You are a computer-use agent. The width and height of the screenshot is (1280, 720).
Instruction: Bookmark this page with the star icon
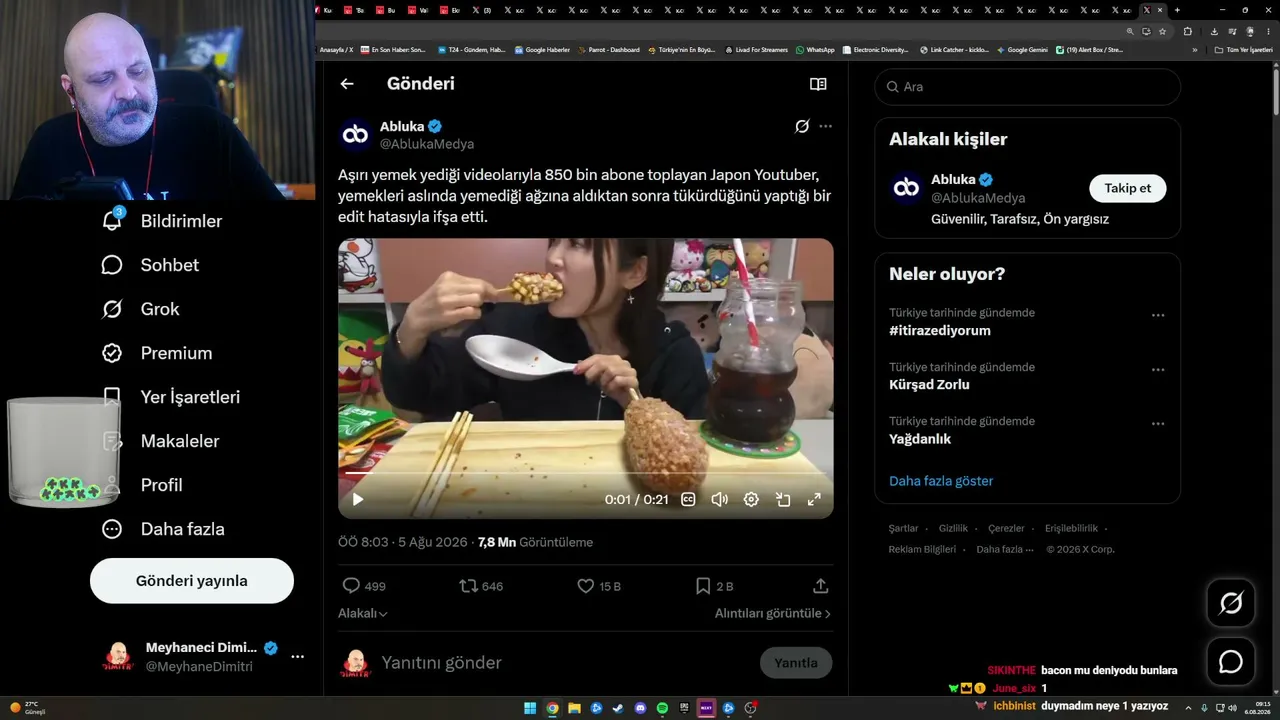click(1162, 31)
